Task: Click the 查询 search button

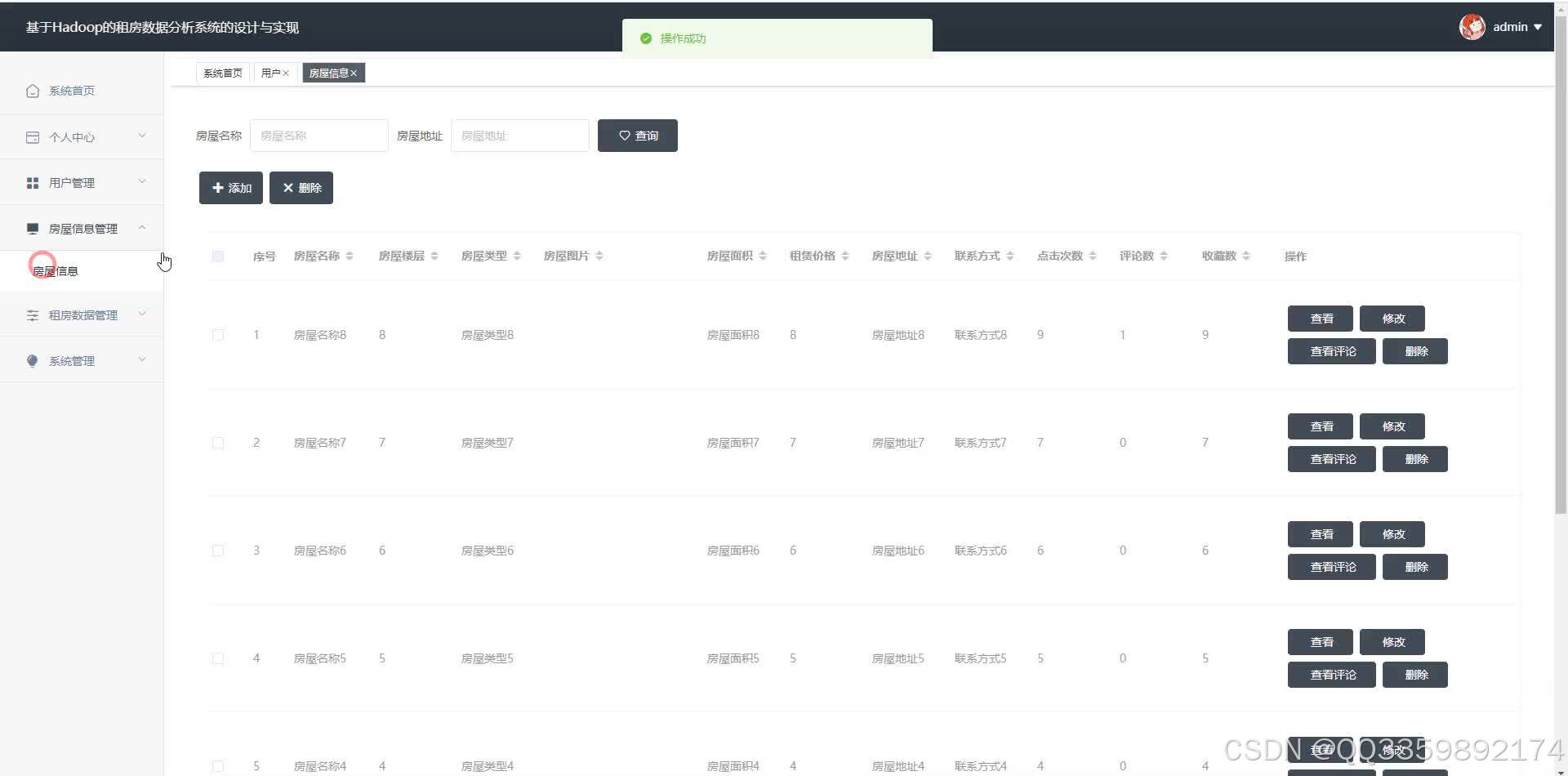Action: click(x=638, y=136)
